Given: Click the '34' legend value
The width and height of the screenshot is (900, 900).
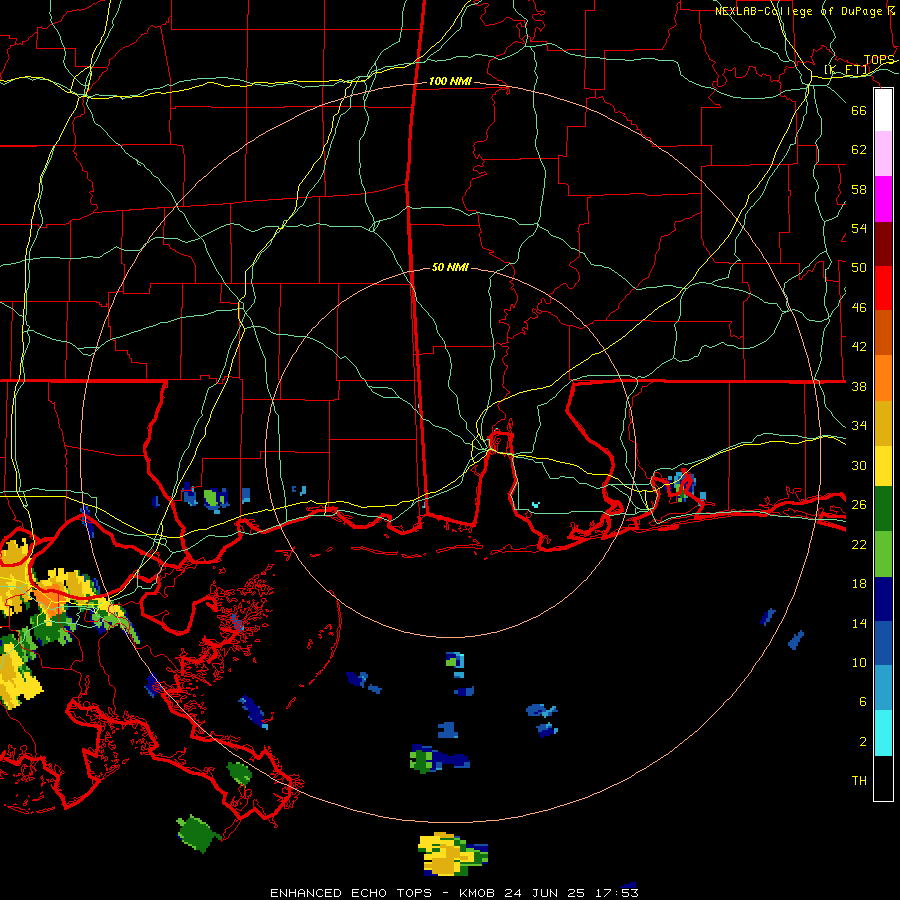Looking at the screenshot, I should [859, 426].
